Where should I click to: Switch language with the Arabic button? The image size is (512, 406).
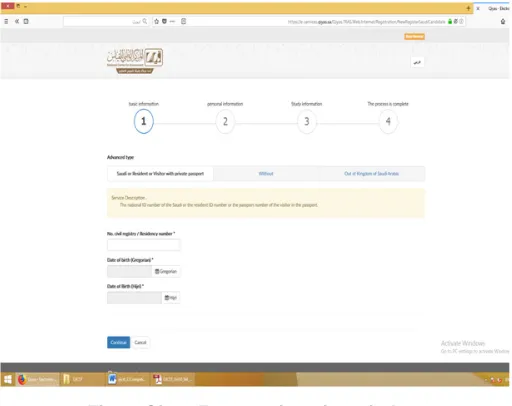pos(417,62)
